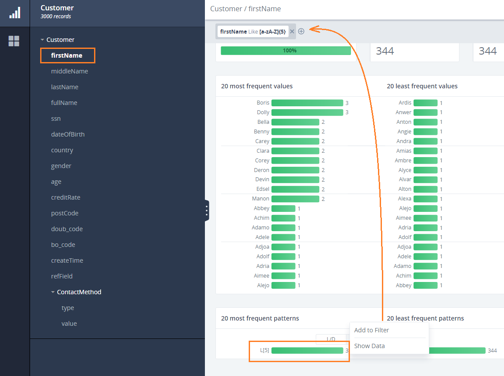This screenshot has height=376, width=504.
Task: Click the Dolly frequency bar
Action: point(307,112)
